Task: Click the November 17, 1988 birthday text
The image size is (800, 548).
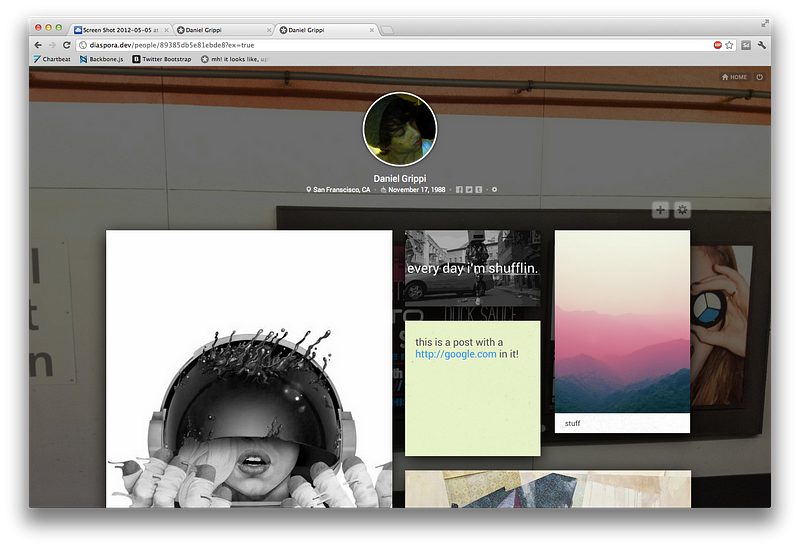Action: pyautogui.click(x=417, y=190)
